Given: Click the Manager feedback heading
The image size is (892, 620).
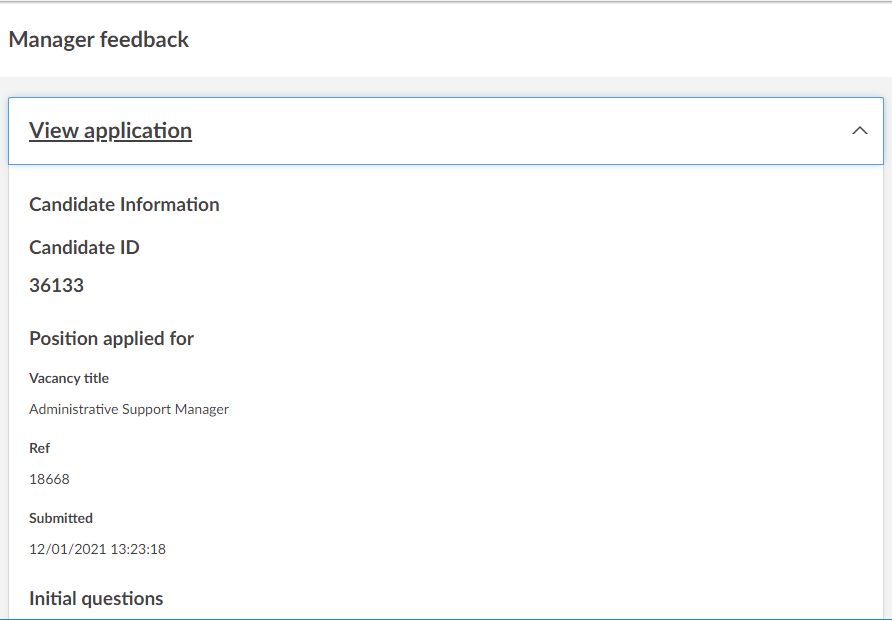Looking at the screenshot, I should 99,40.
